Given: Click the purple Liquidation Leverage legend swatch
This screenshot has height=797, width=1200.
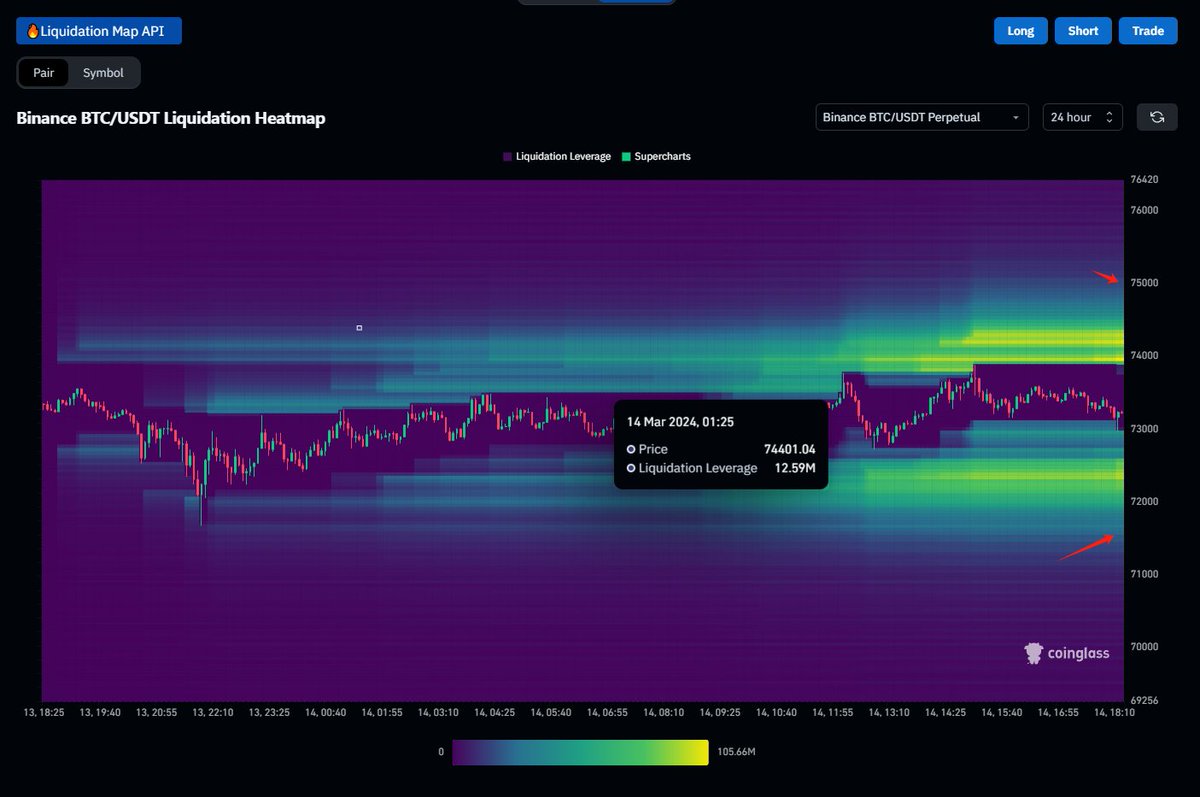Looking at the screenshot, I should point(507,157).
